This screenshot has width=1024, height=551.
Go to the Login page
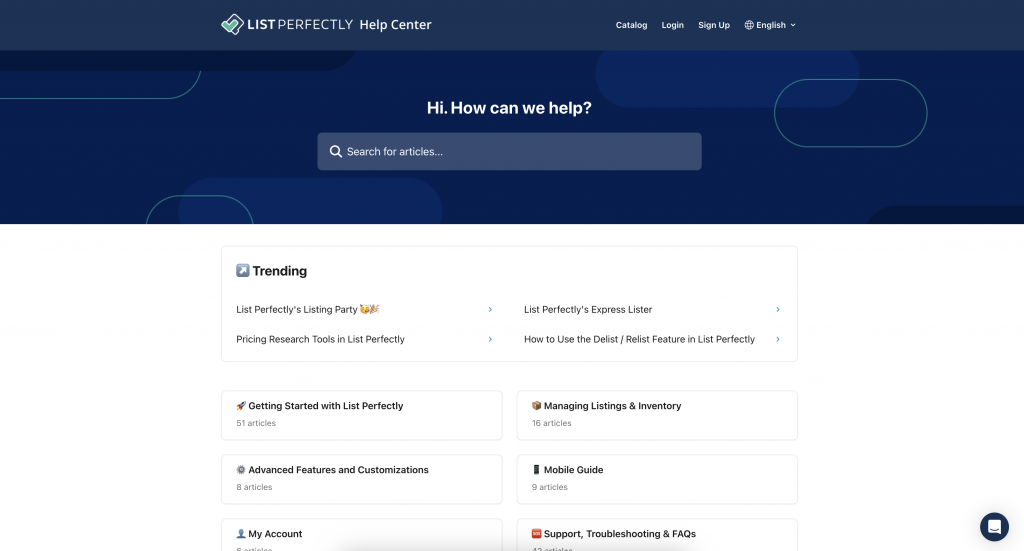click(673, 25)
